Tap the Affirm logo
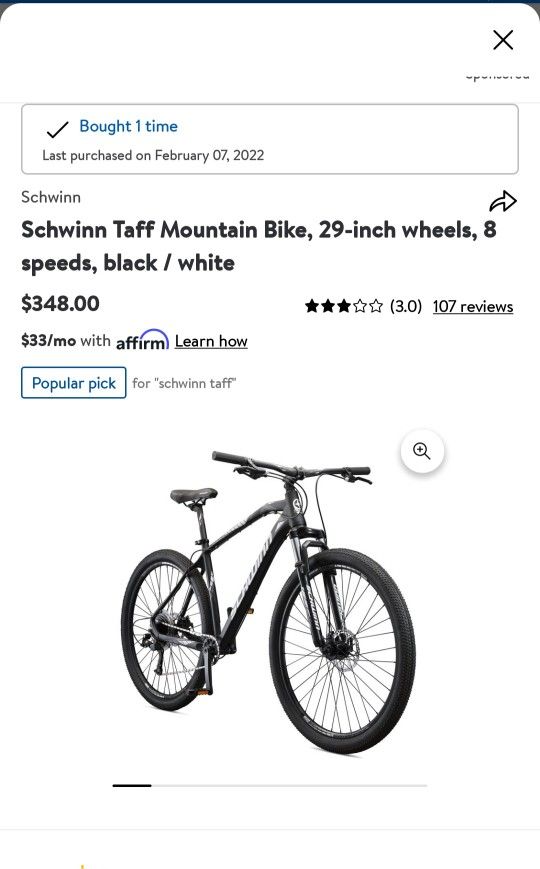The width and height of the screenshot is (540, 869). tap(142, 340)
